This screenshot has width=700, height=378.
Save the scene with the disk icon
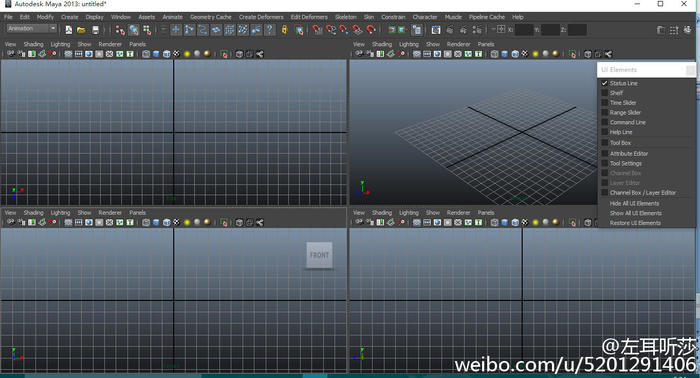[x=95, y=30]
